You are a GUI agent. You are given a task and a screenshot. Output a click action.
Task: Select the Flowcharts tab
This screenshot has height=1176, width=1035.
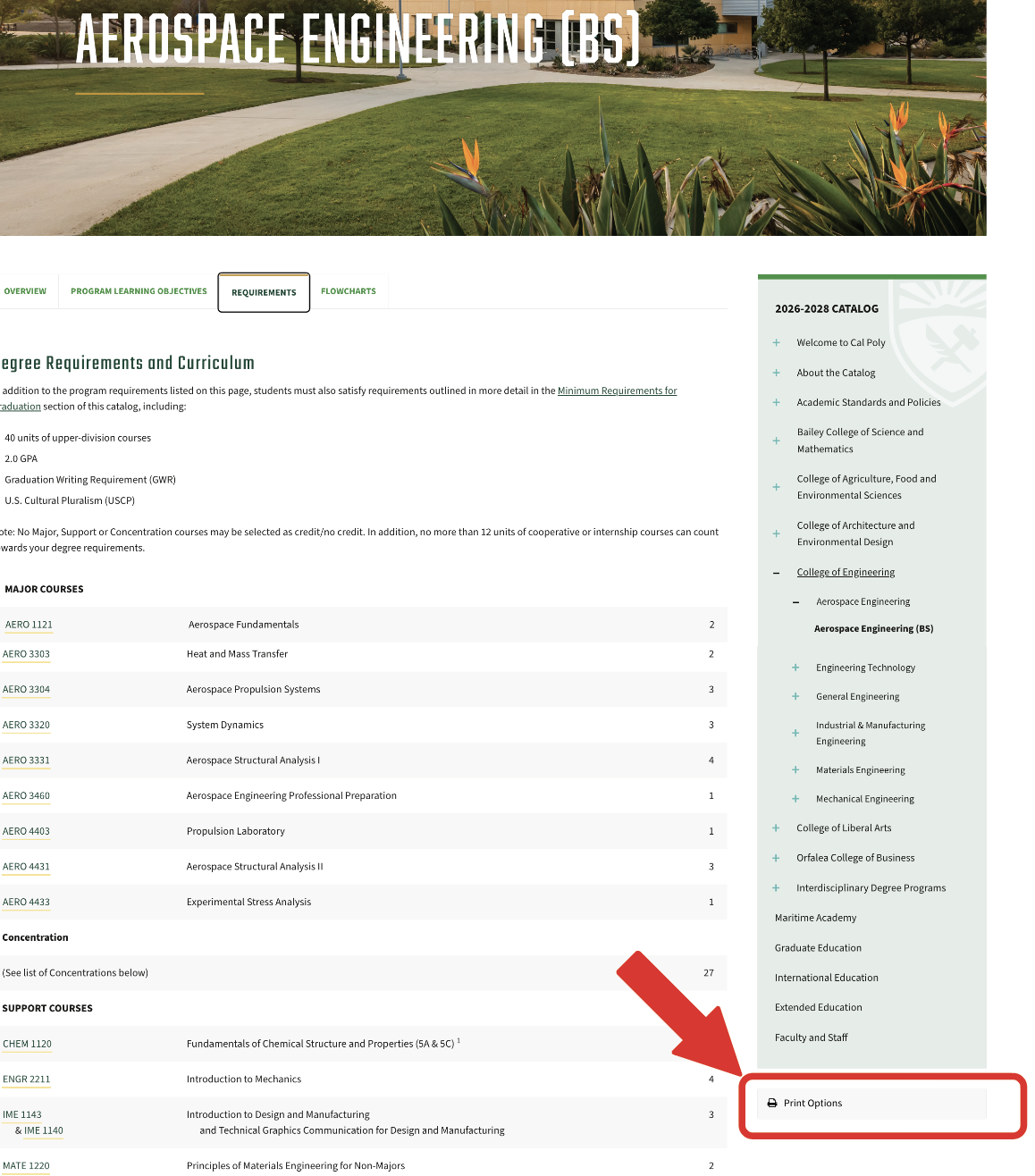348,291
